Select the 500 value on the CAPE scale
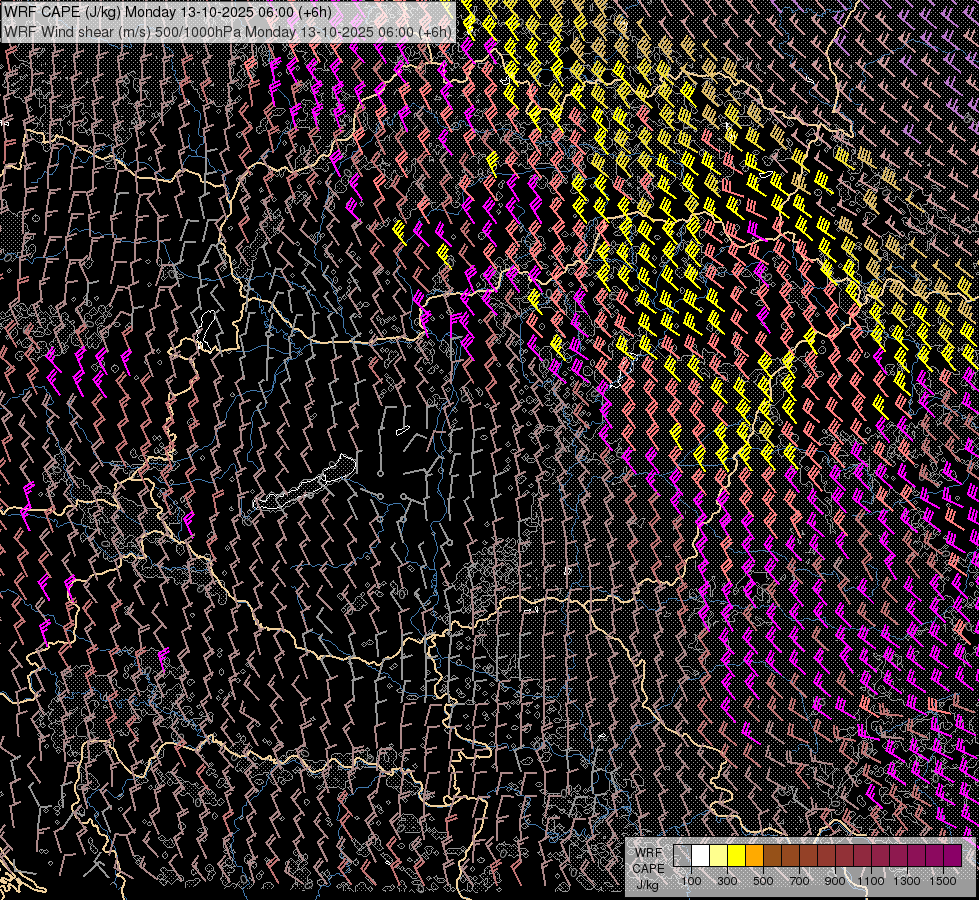 [x=763, y=881]
